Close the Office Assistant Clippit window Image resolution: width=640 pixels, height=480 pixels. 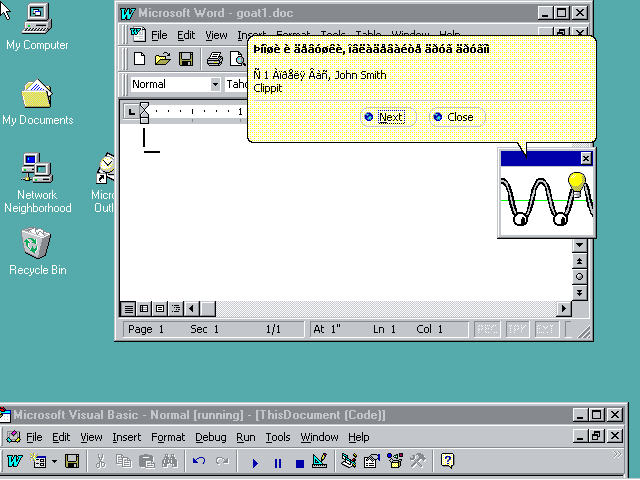[586, 158]
